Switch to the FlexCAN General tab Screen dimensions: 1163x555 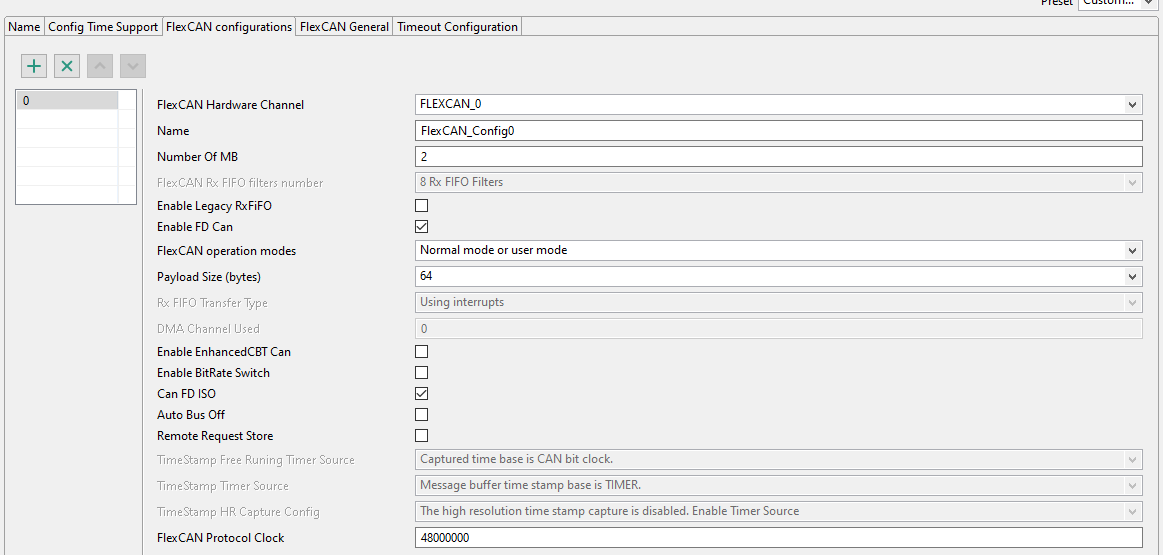[x=344, y=27]
